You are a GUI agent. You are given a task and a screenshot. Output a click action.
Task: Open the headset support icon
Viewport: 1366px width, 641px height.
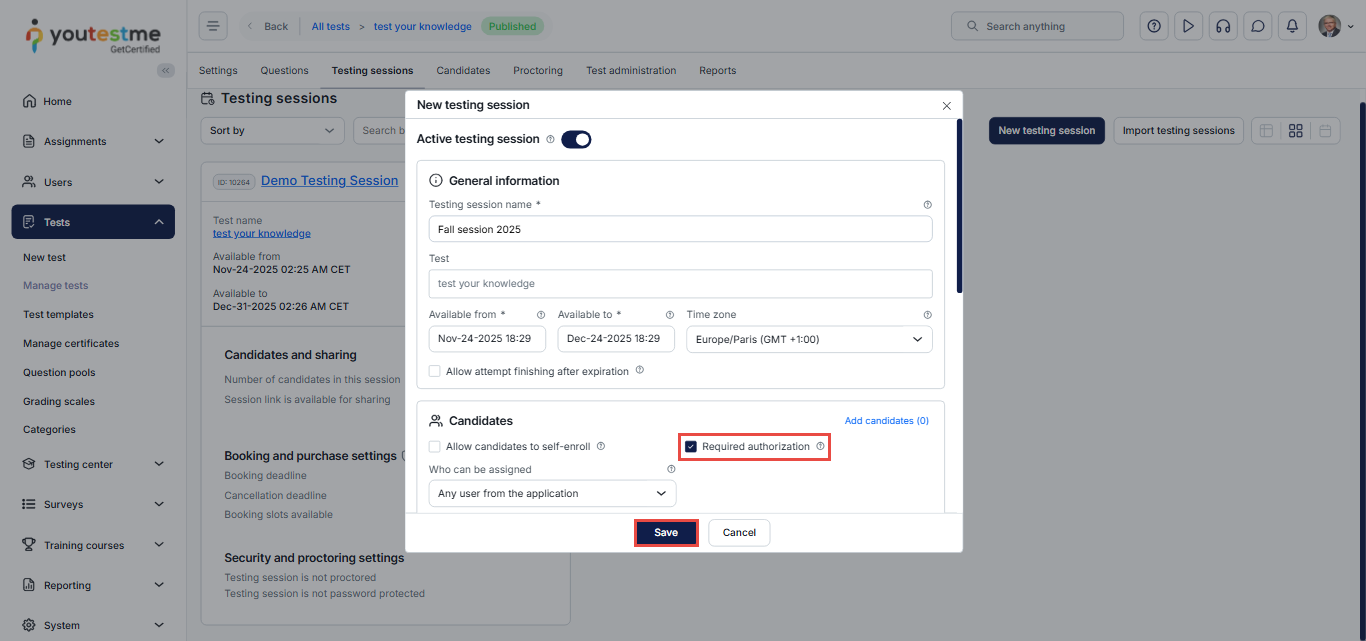(x=1222, y=26)
